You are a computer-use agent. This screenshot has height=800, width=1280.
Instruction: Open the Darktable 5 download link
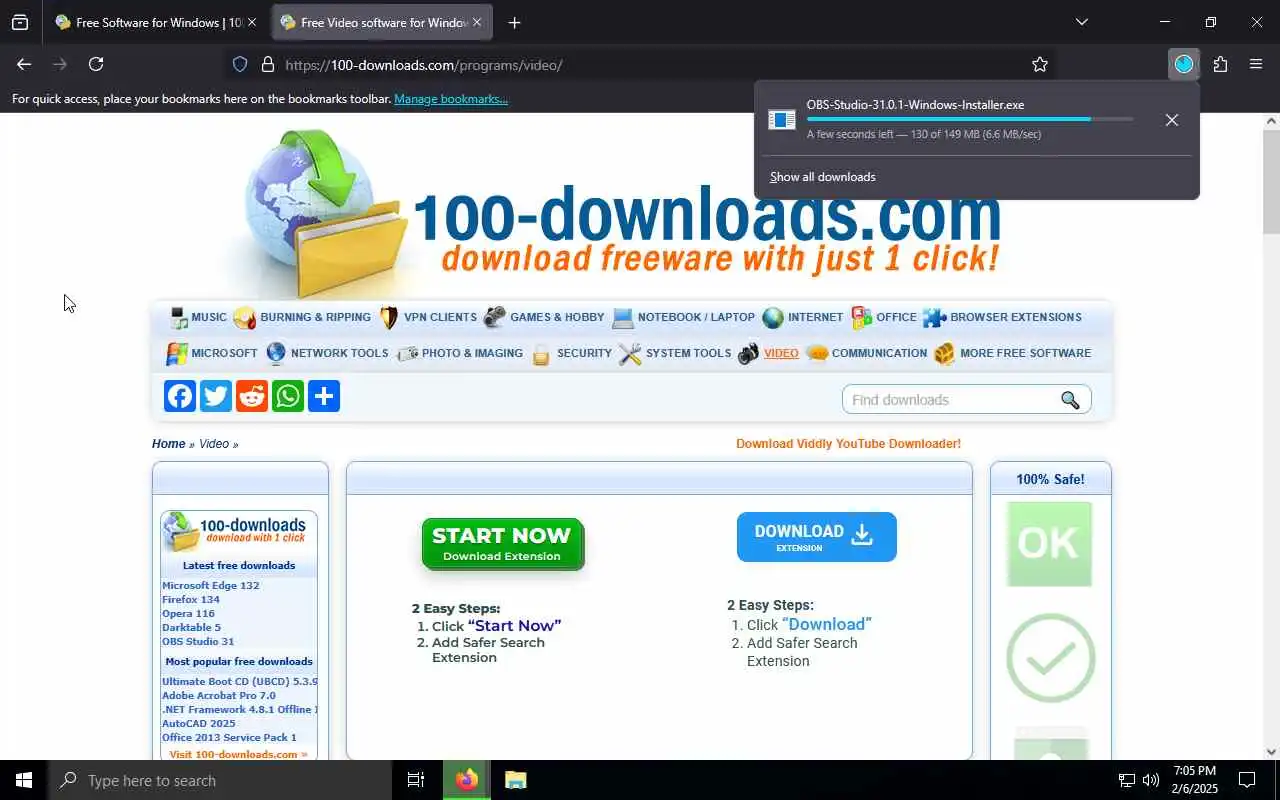[191, 628]
